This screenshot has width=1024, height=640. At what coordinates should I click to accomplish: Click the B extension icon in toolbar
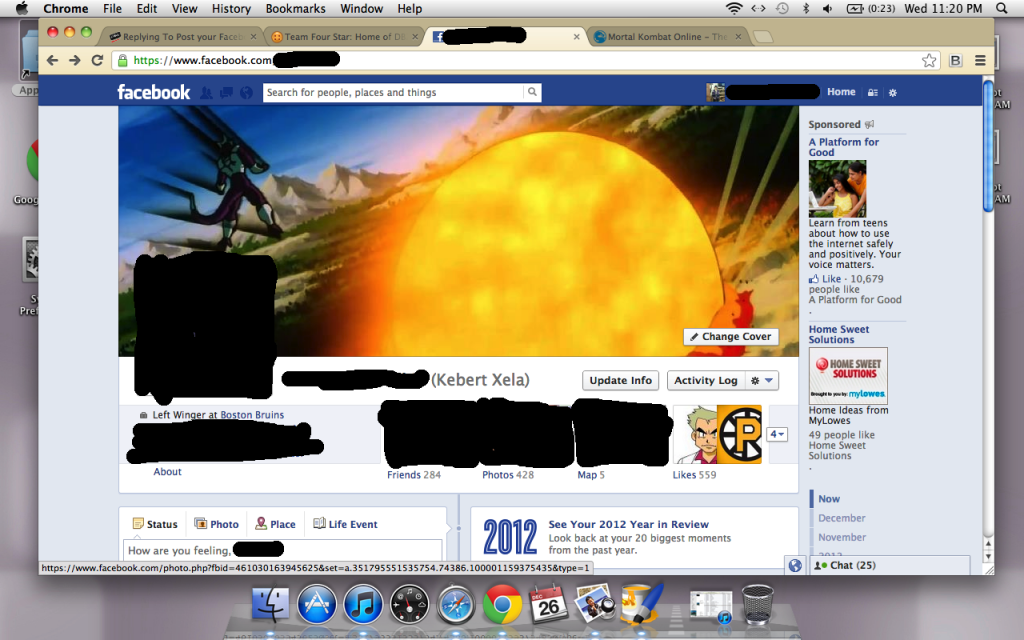coord(955,61)
